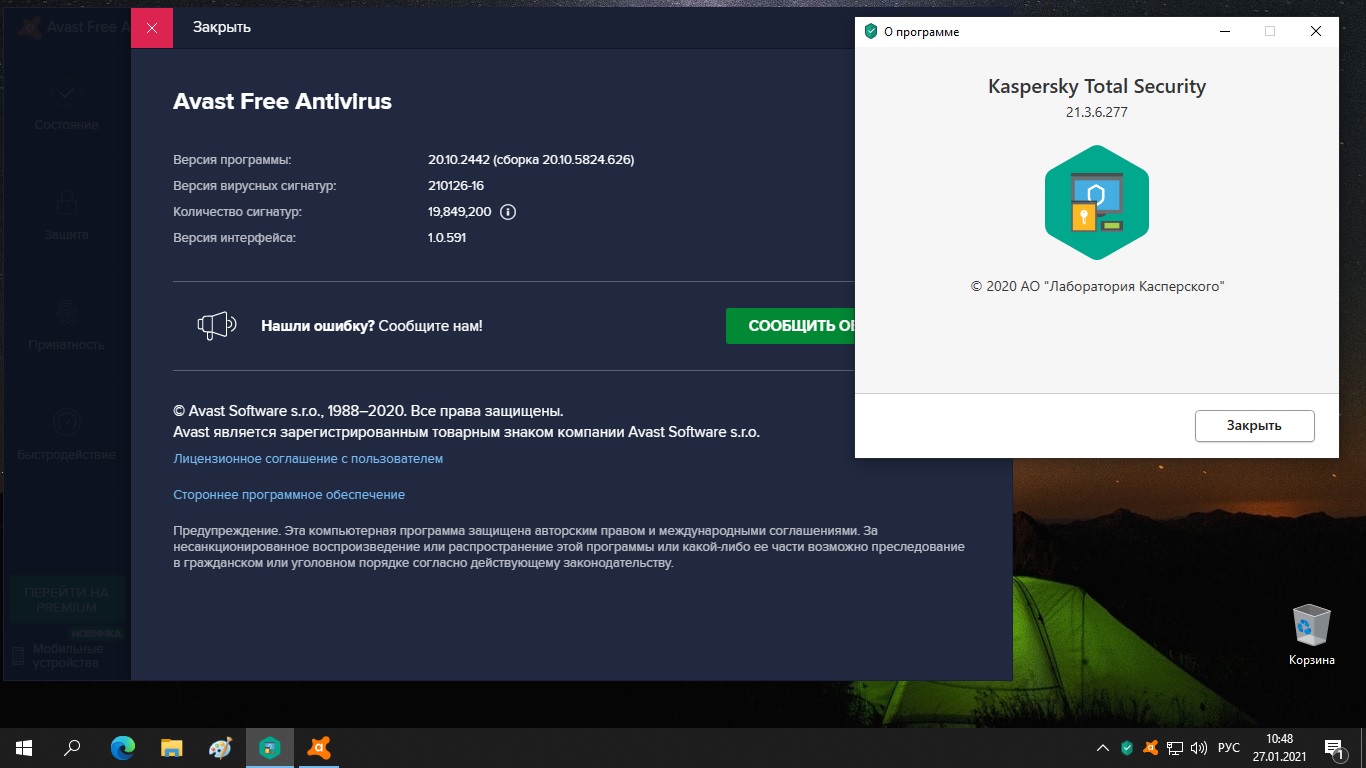
Task: Open the Windows Start menu
Action: [24, 747]
